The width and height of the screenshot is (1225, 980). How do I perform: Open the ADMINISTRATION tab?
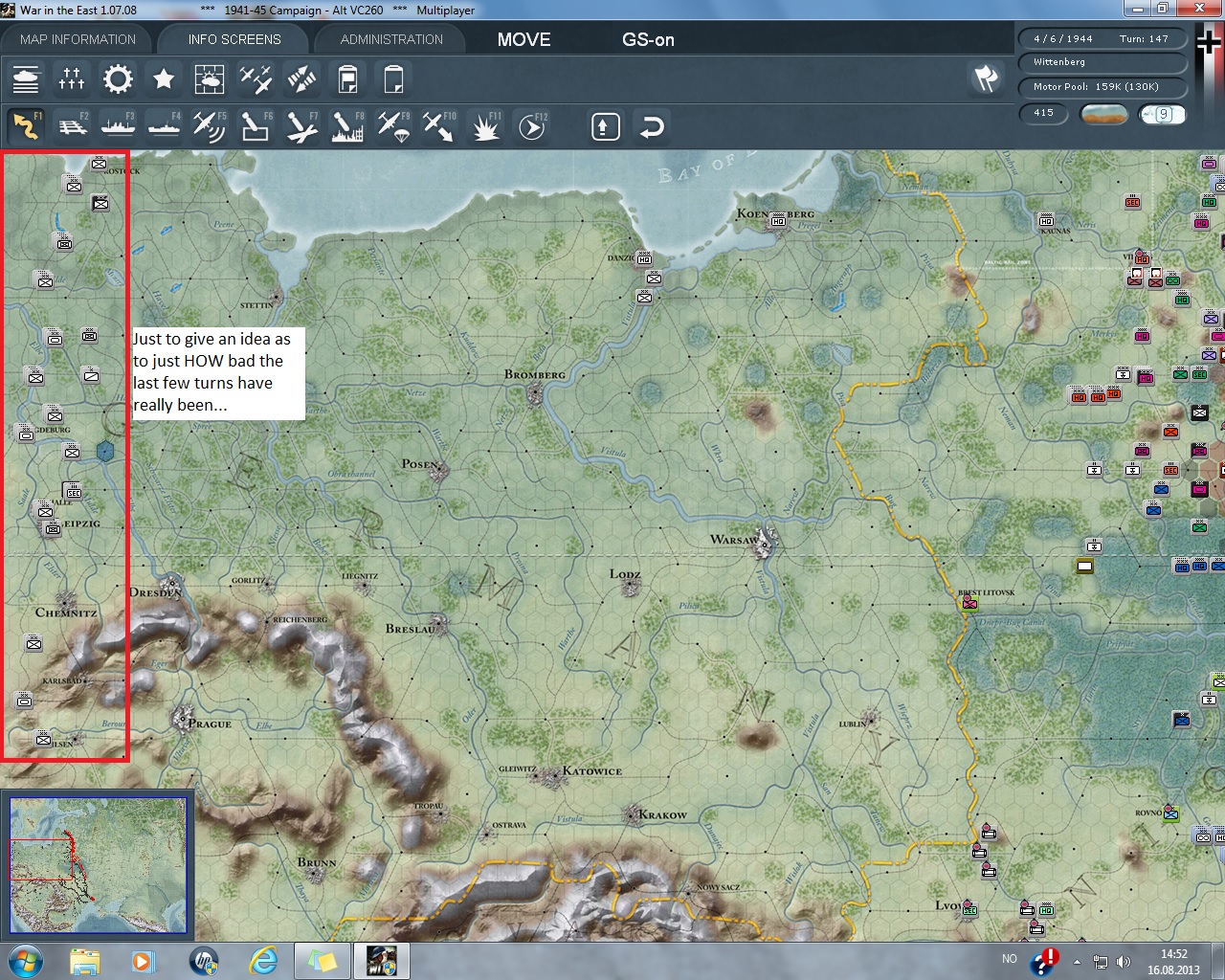[391, 39]
